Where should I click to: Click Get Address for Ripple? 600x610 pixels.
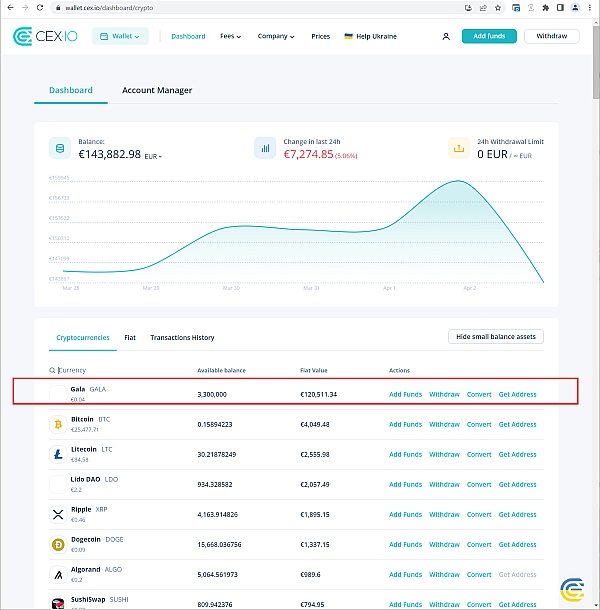tap(518, 514)
